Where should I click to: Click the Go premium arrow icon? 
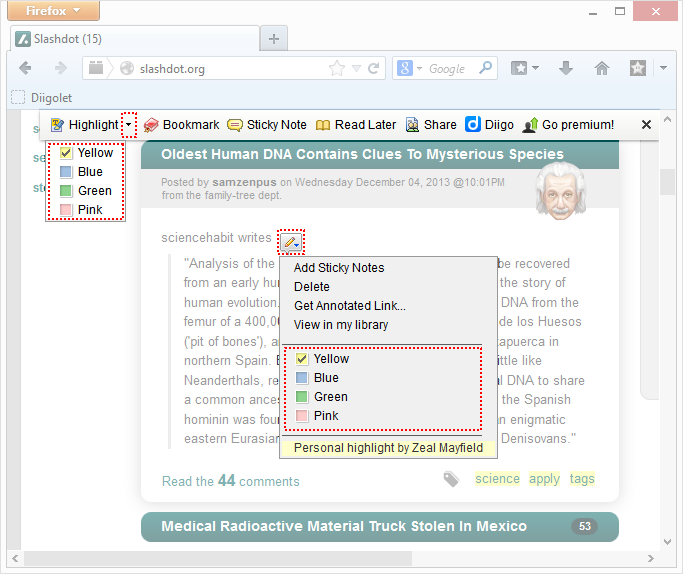(x=530, y=125)
